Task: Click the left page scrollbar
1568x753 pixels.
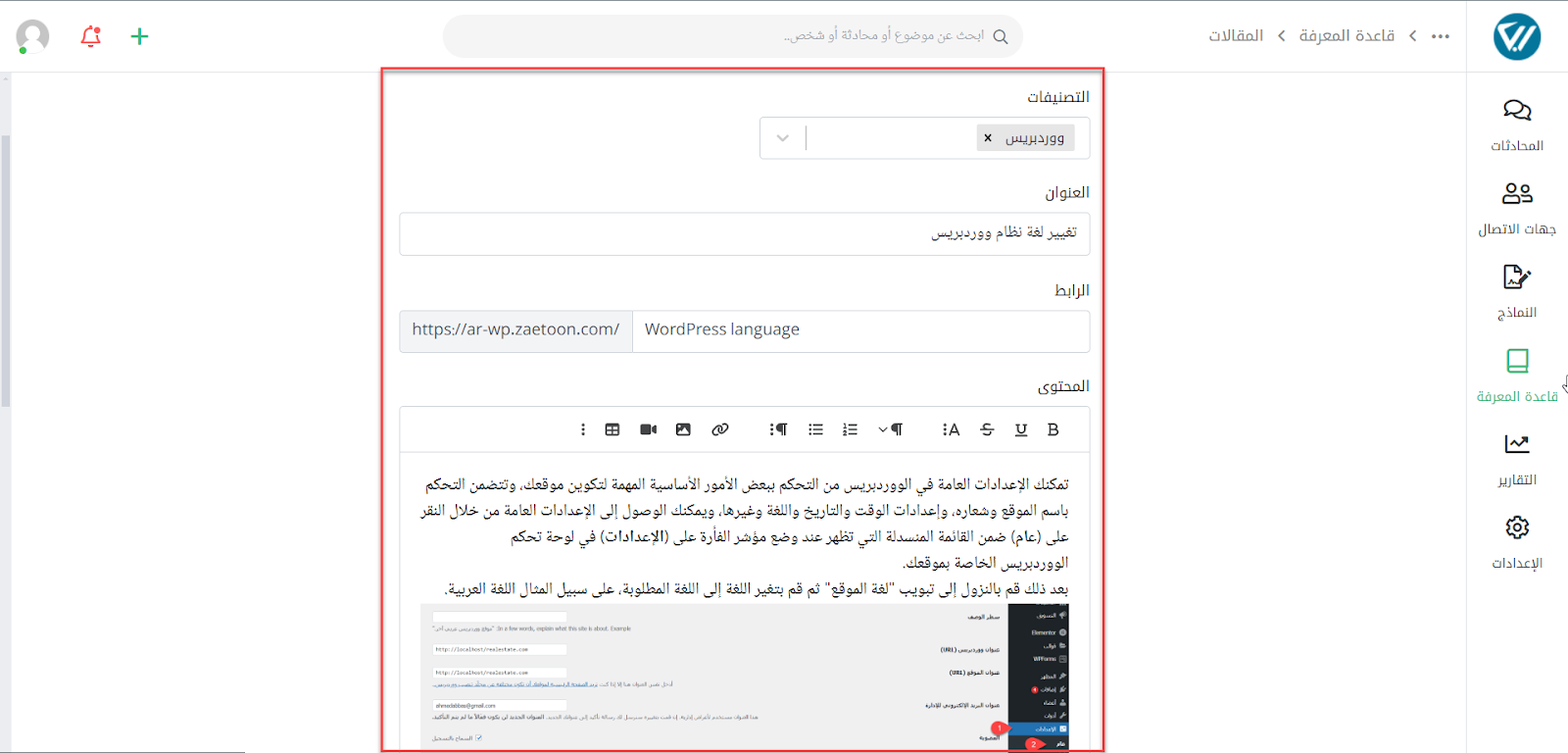Action: pos(5,270)
